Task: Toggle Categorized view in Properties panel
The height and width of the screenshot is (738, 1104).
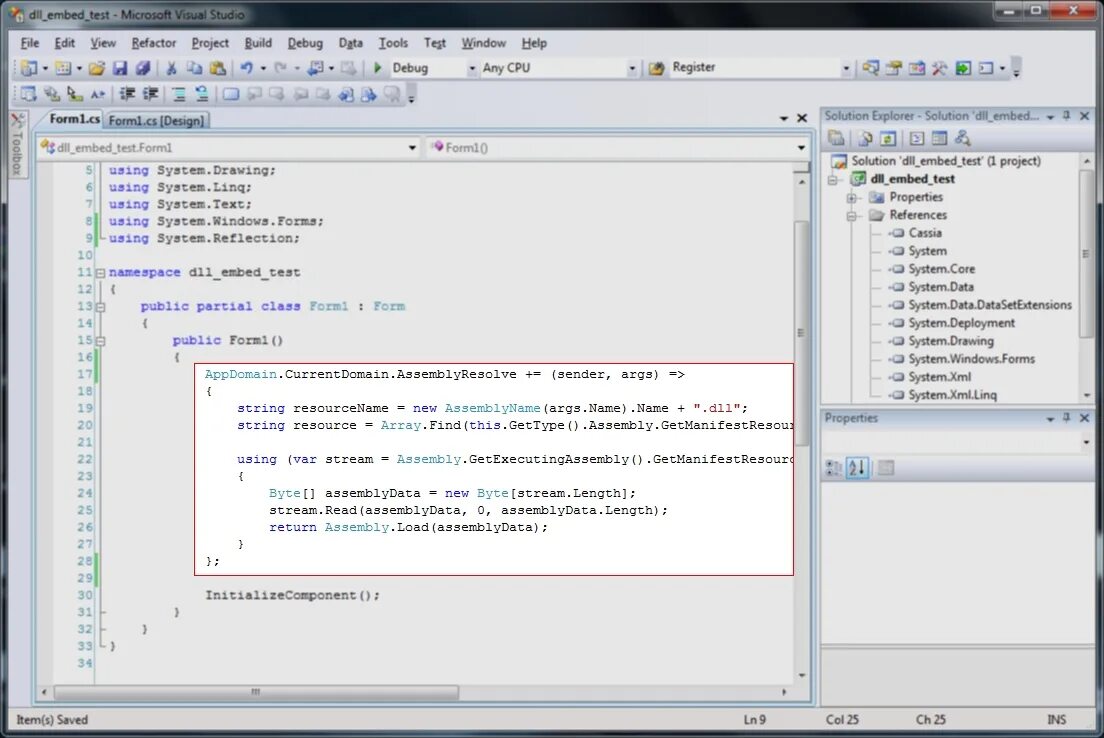Action: click(x=833, y=468)
